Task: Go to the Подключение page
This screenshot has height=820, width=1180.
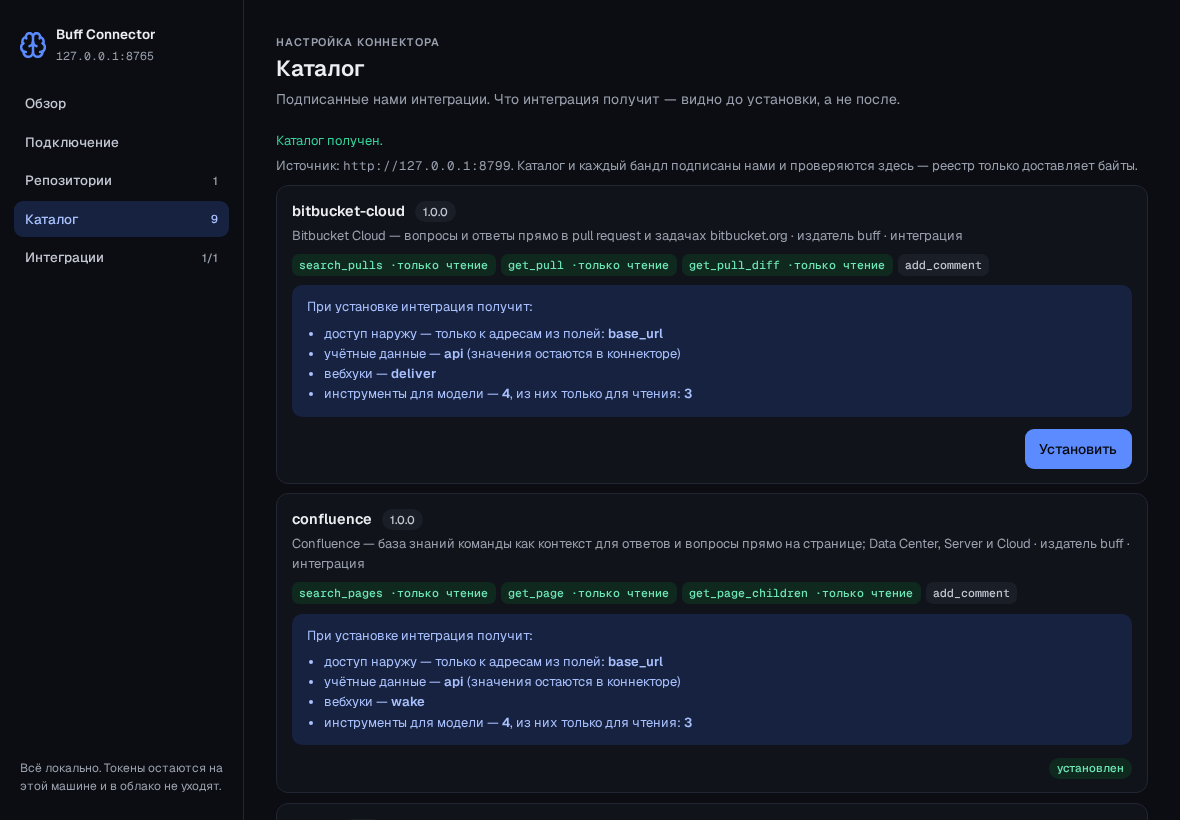Action: pyautogui.click(x=121, y=142)
